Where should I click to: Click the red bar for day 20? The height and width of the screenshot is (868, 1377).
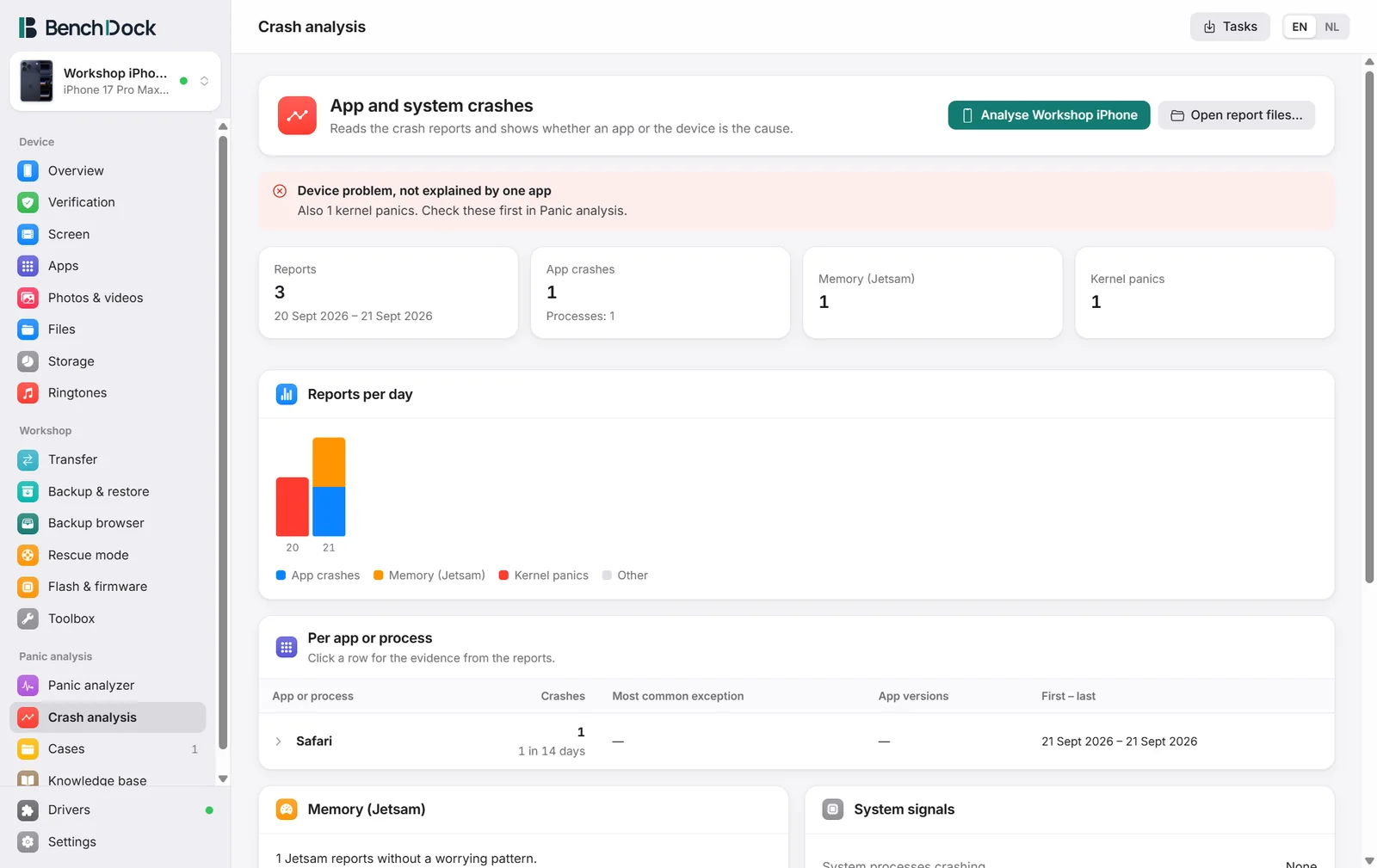click(x=293, y=507)
